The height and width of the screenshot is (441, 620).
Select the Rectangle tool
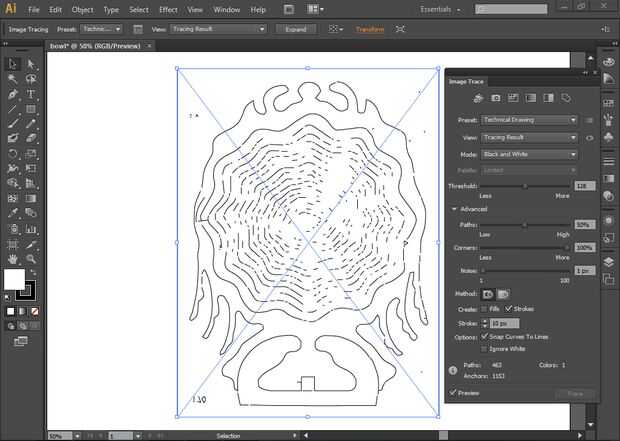coord(31,109)
